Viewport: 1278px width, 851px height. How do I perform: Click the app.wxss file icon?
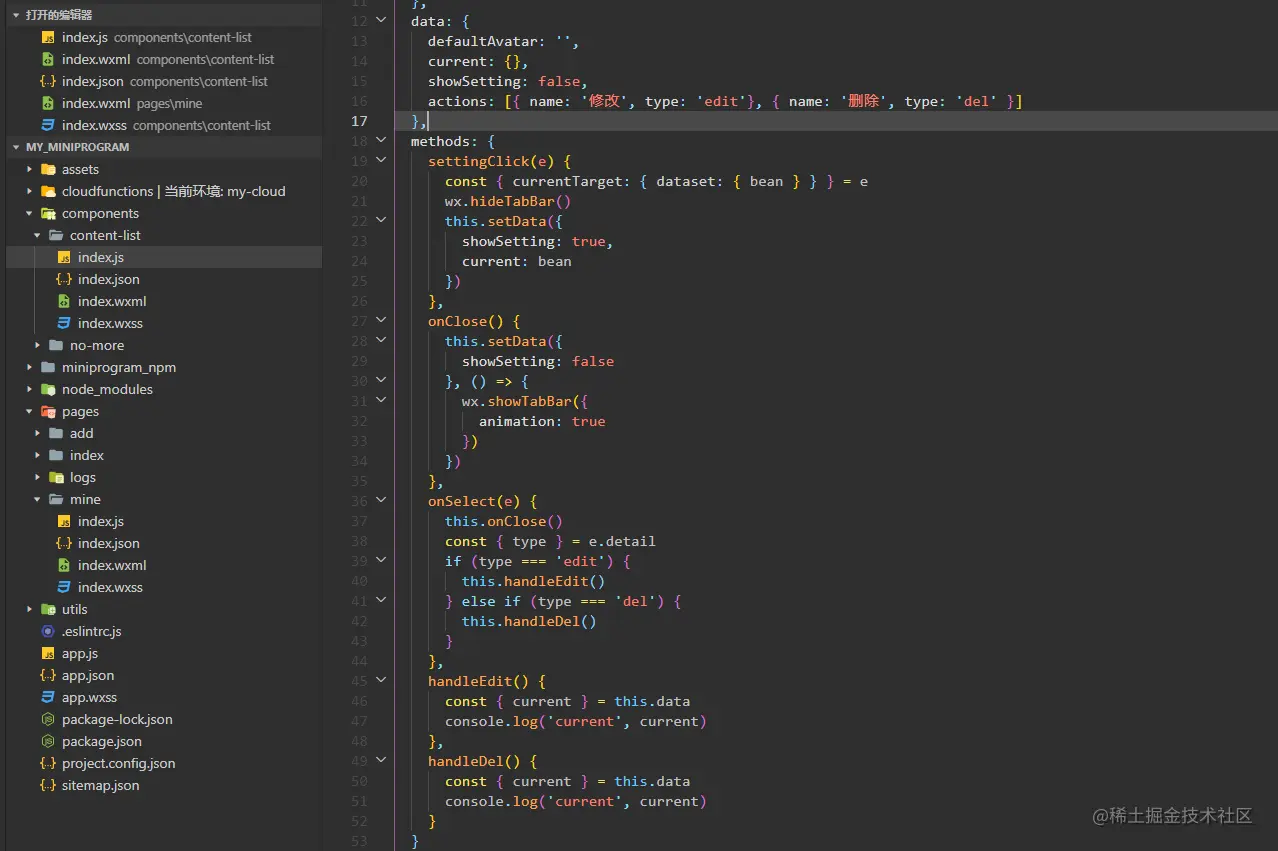pyautogui.click(x=48, y=697)
